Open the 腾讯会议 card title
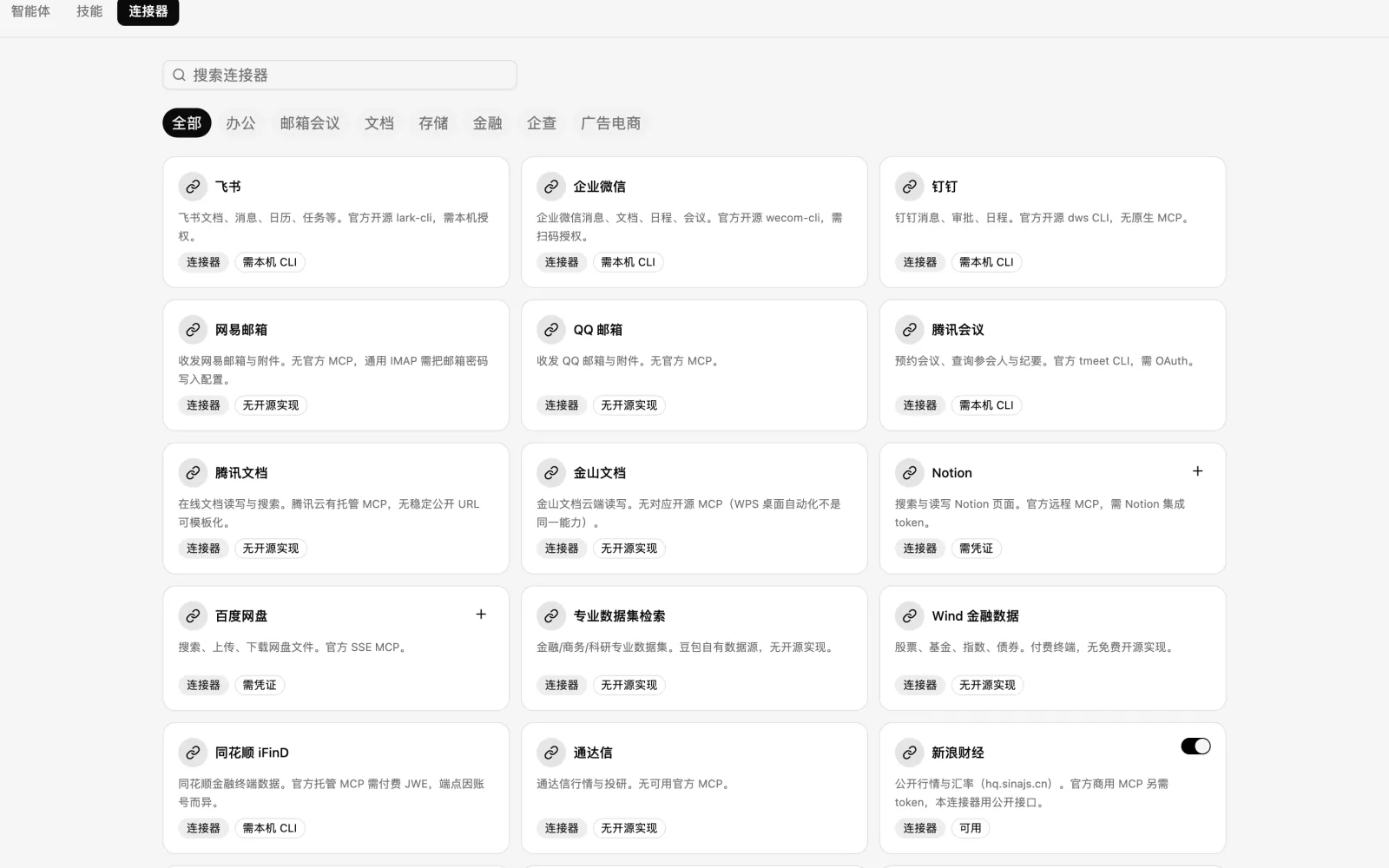 pyautogui.click(x=958, y=330)
